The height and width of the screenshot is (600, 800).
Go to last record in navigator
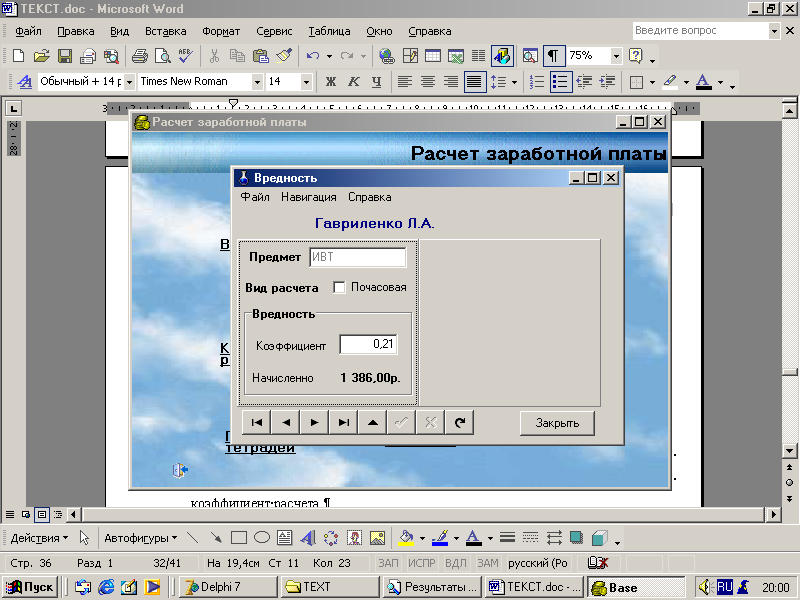click(344, 423)
